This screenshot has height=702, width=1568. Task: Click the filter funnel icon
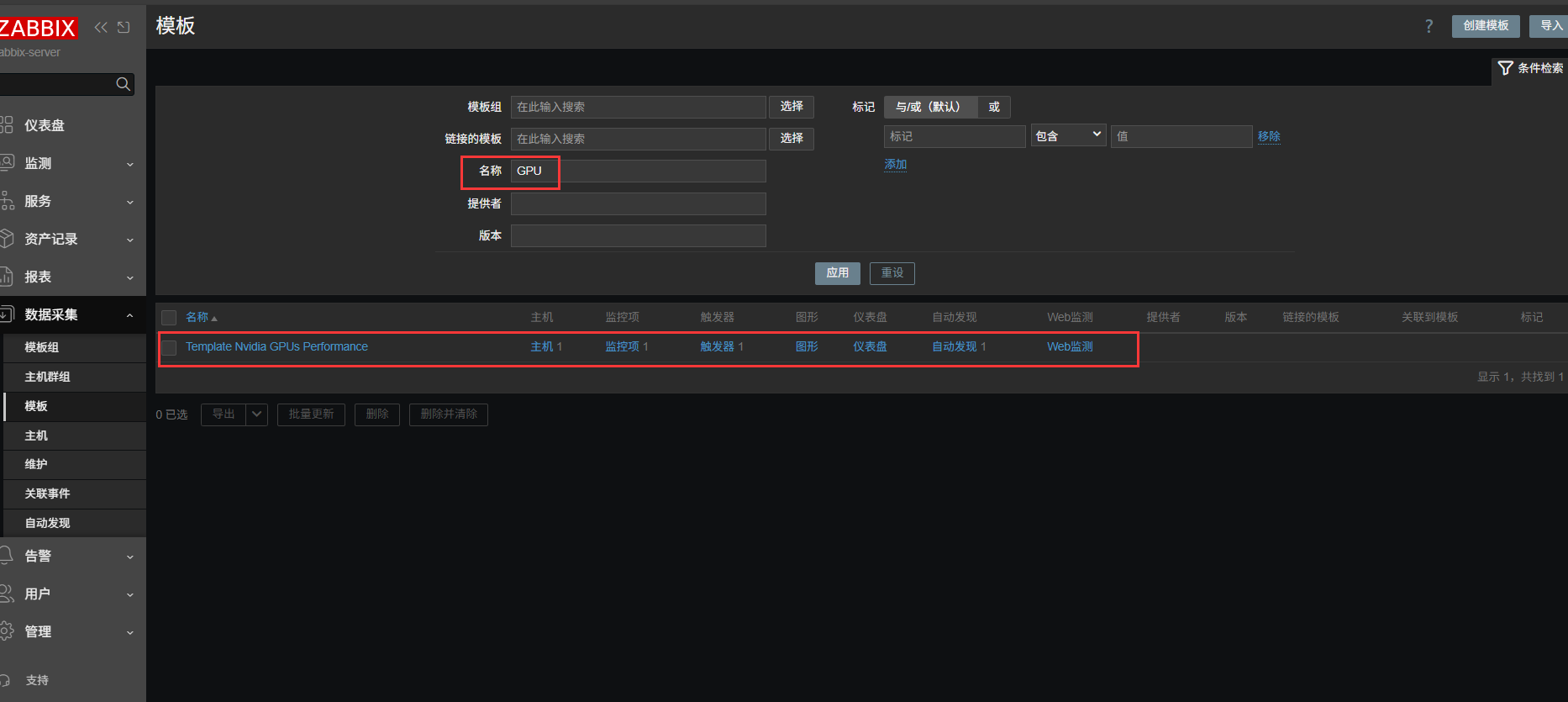pos(1505,68)
